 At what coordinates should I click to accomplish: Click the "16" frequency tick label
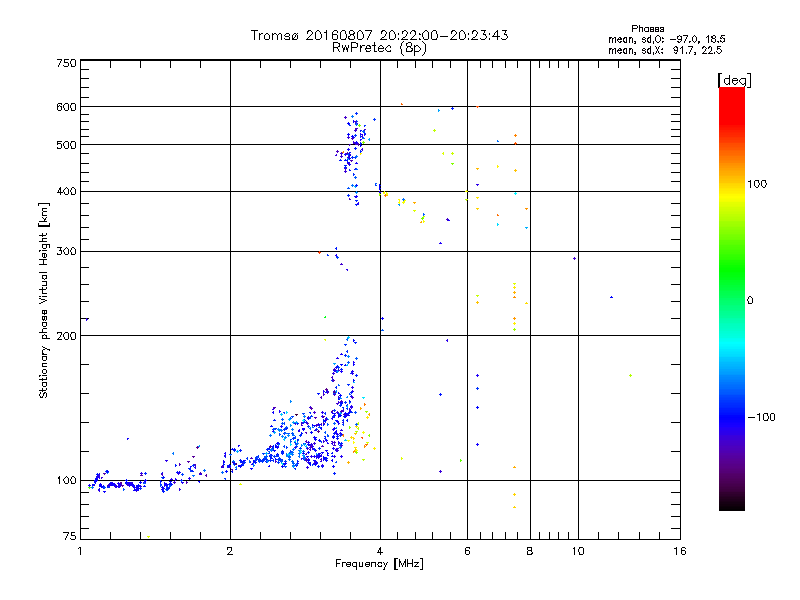[x=680, y=551]
